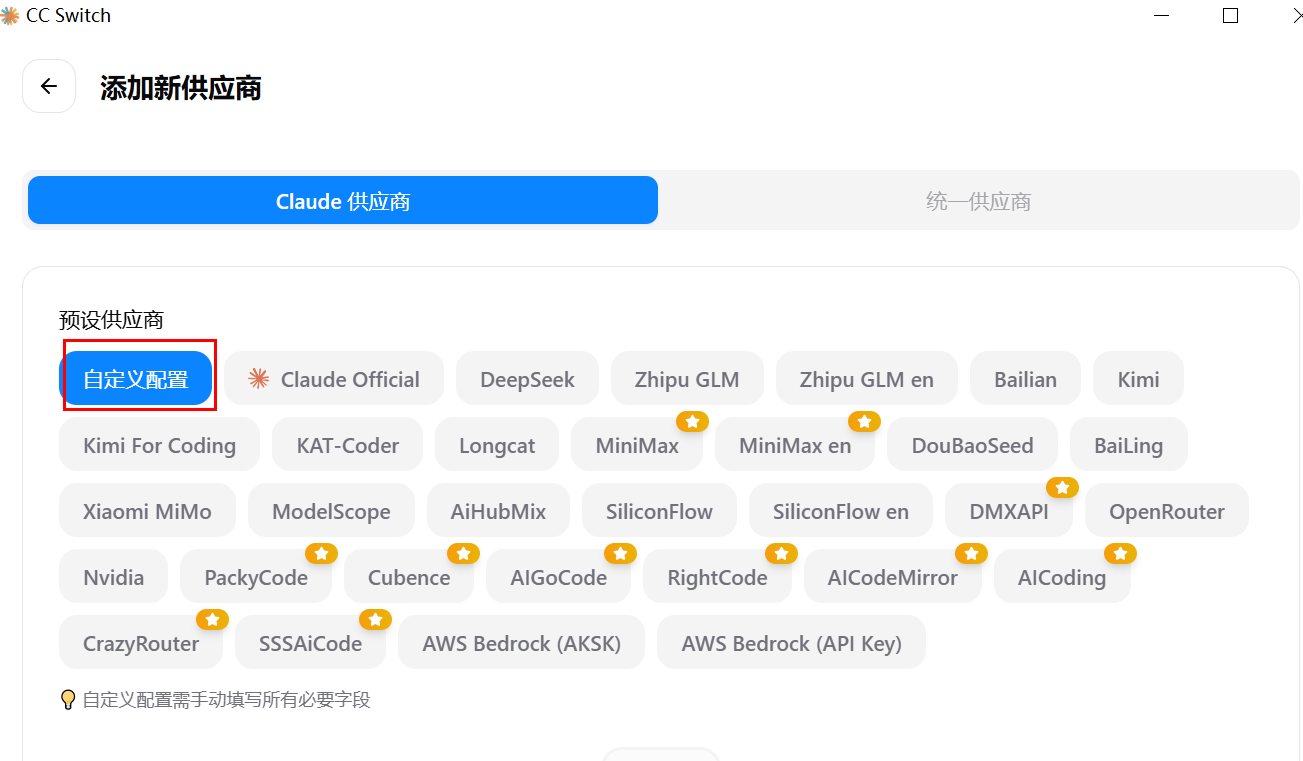The height and width of the screenshot is (761, 1303).
Task: Click the CC Switch window title text
Action: [x=69, y=15]
